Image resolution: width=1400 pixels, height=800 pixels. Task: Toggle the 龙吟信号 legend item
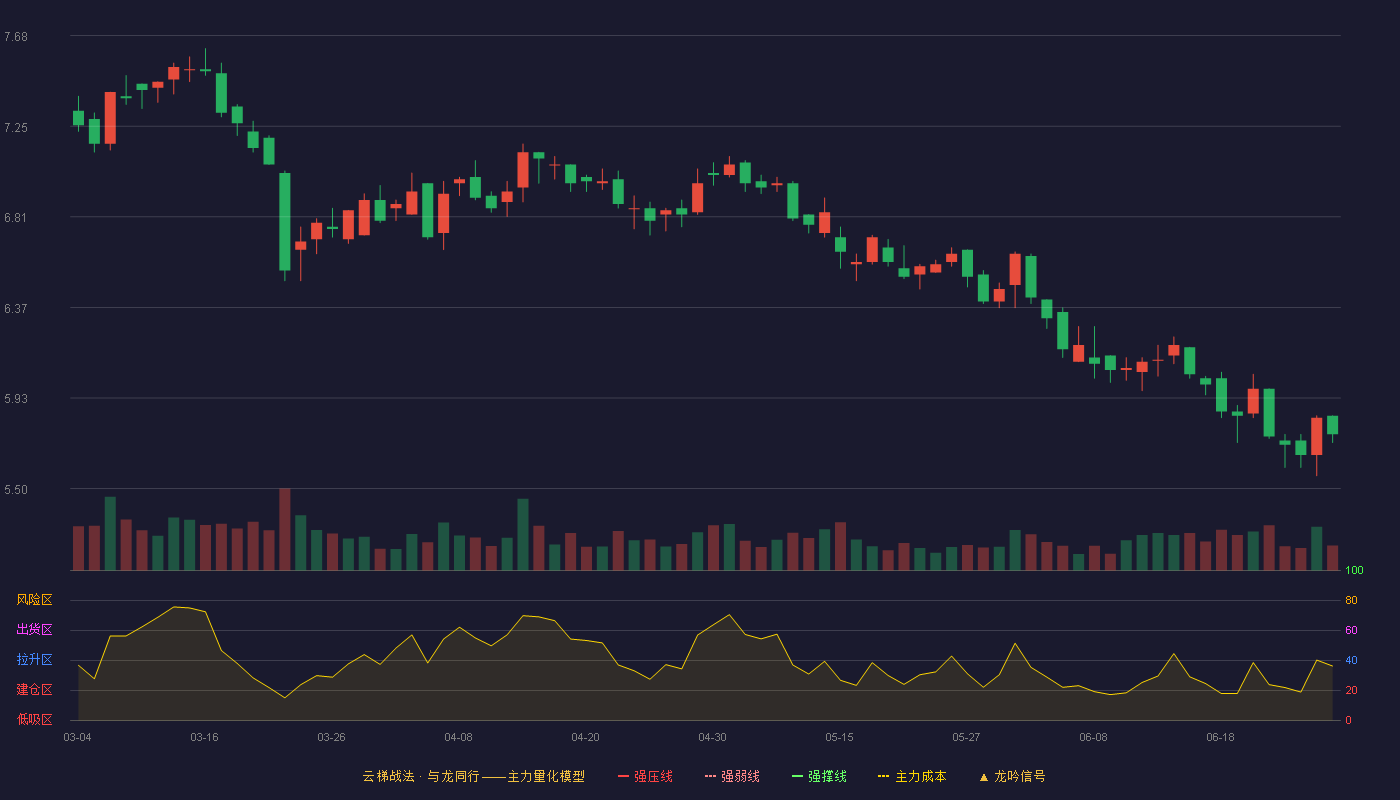point(1012,776)
